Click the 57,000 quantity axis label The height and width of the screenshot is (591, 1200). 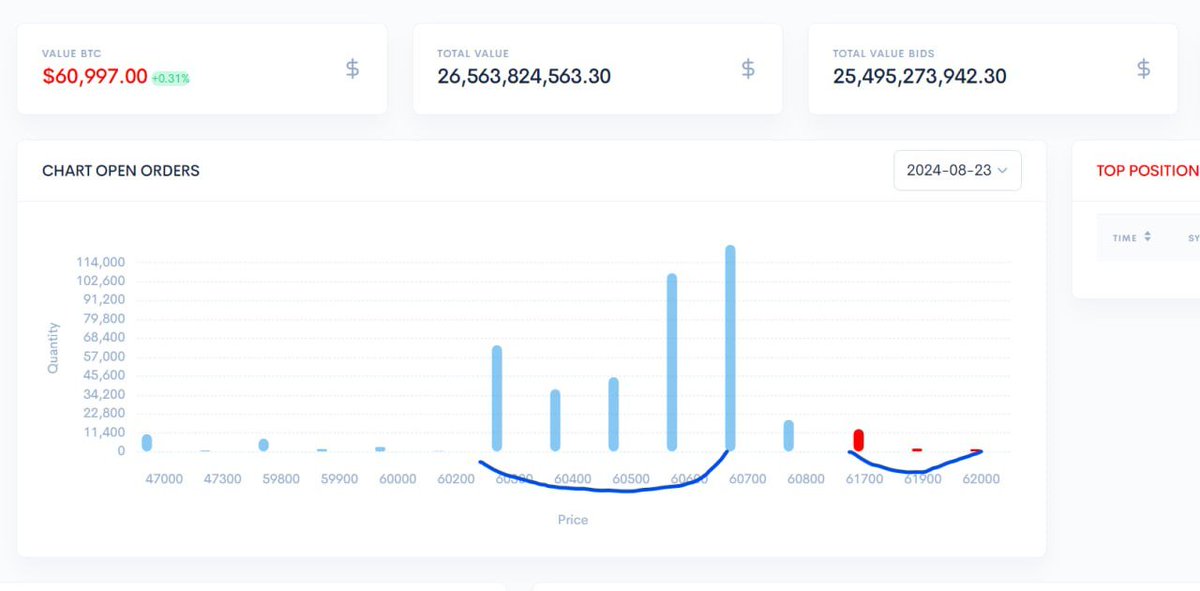104,357
